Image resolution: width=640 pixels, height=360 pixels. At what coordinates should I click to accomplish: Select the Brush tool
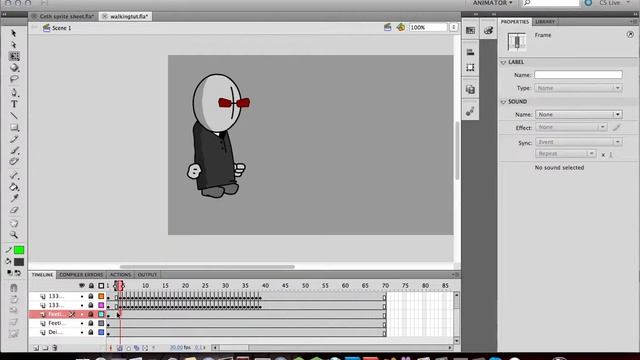pyautogui.click(x=14, y=151)
